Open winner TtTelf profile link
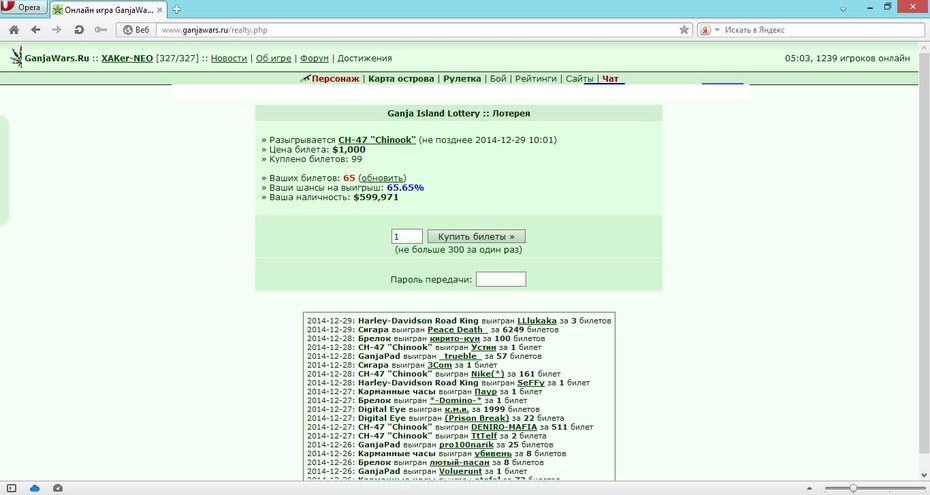Viewport: 930px width, 495px height. pos(484,436)
